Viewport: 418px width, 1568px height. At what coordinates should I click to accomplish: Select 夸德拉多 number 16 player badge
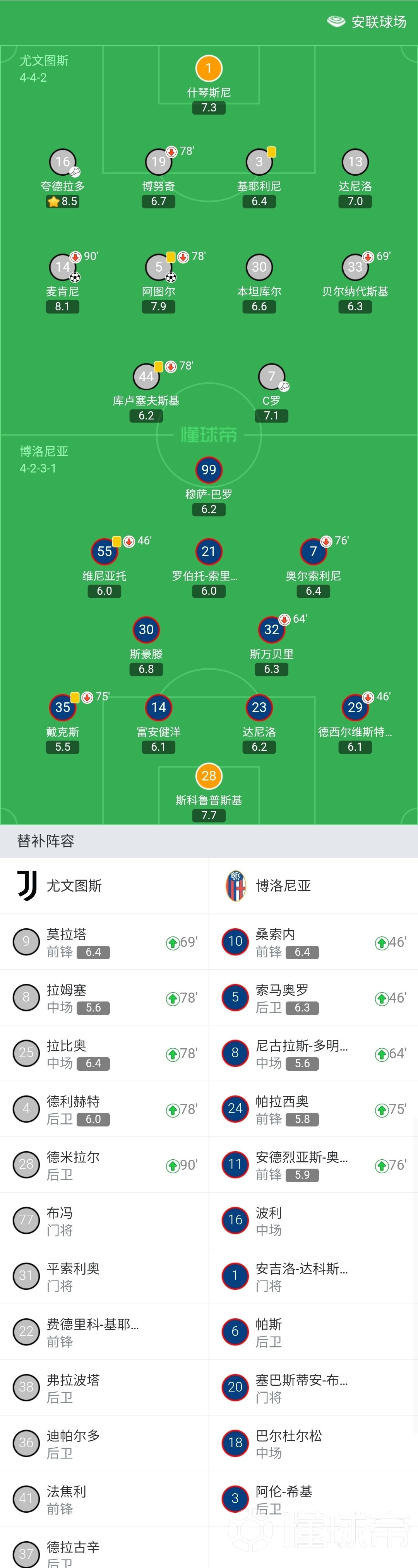pyautogui.click(x=63, y=162)
